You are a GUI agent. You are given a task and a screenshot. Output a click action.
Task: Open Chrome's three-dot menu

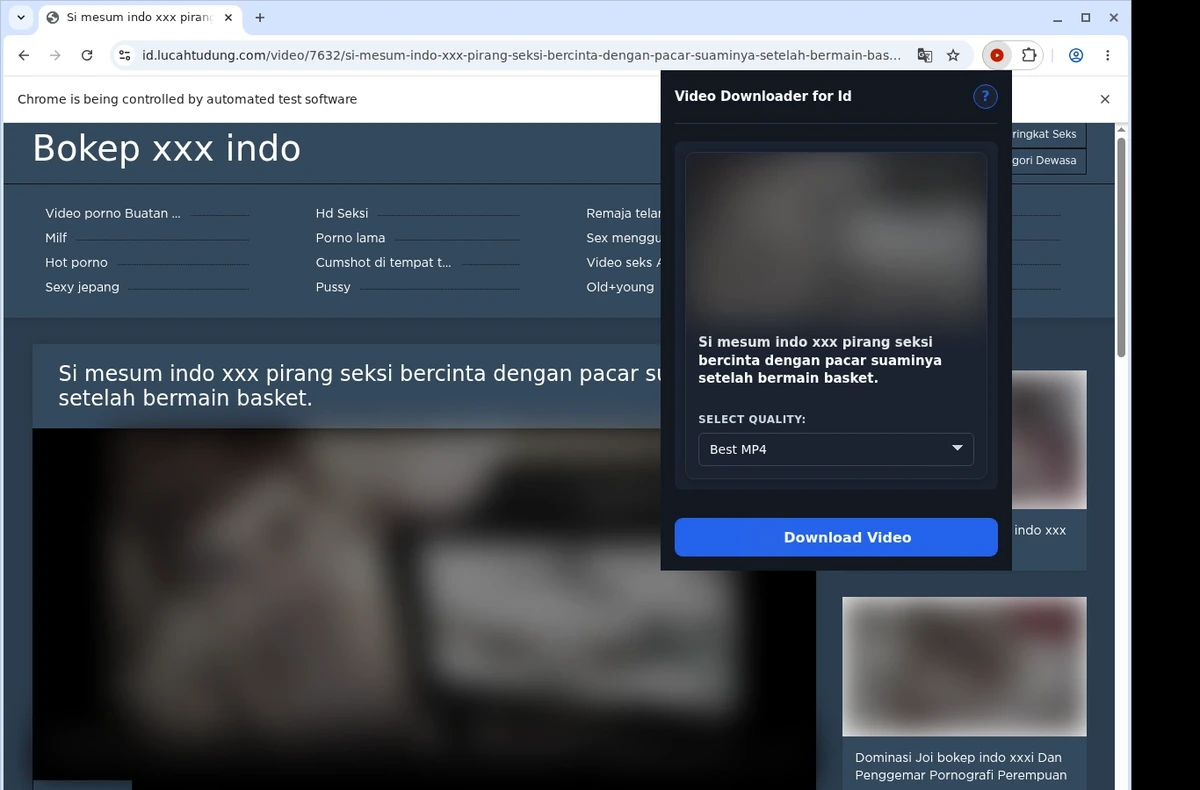pyautogui.click(x=1107, y=56)
